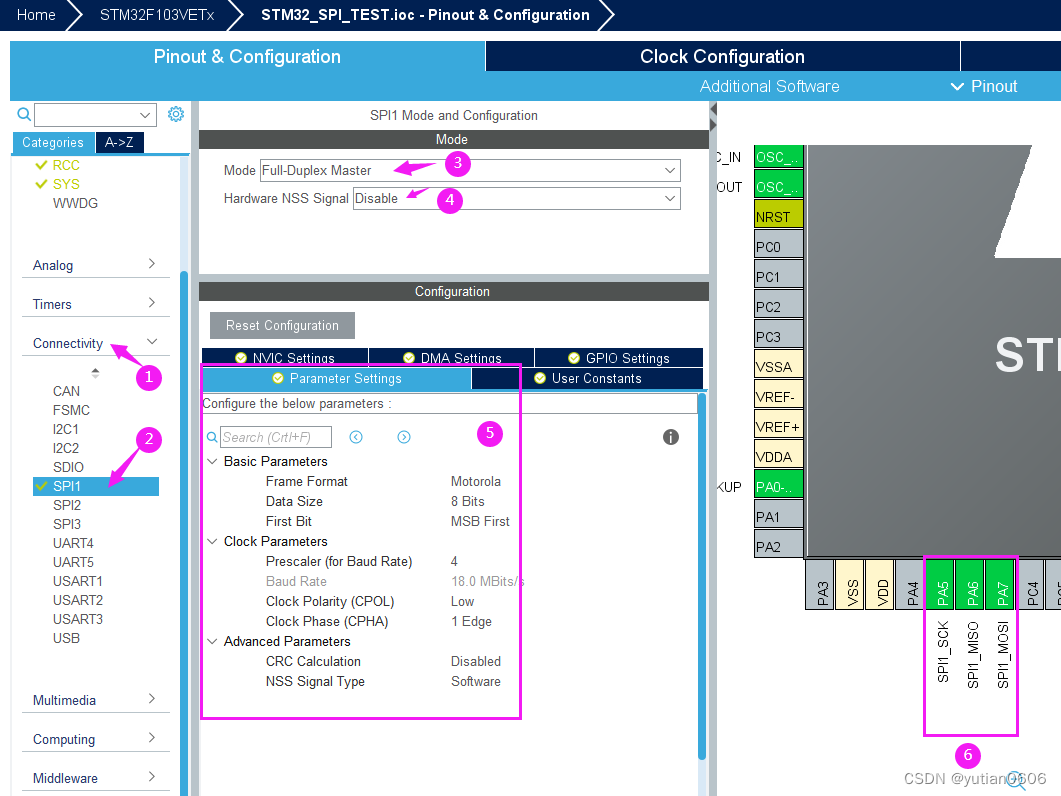Click Clock Polarity value Low

tap(462, 601)
